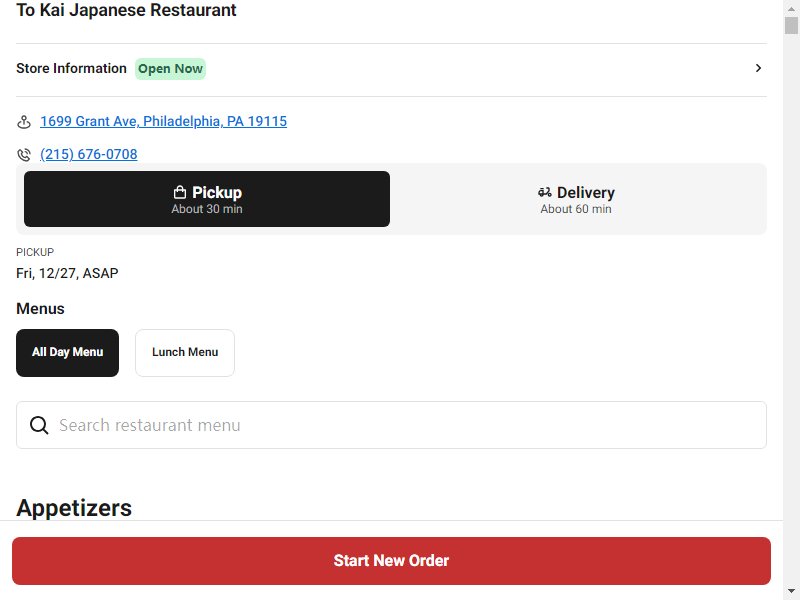Select the Pickup option
This screenshot has width=800, height=600.
tap(207, 199)
